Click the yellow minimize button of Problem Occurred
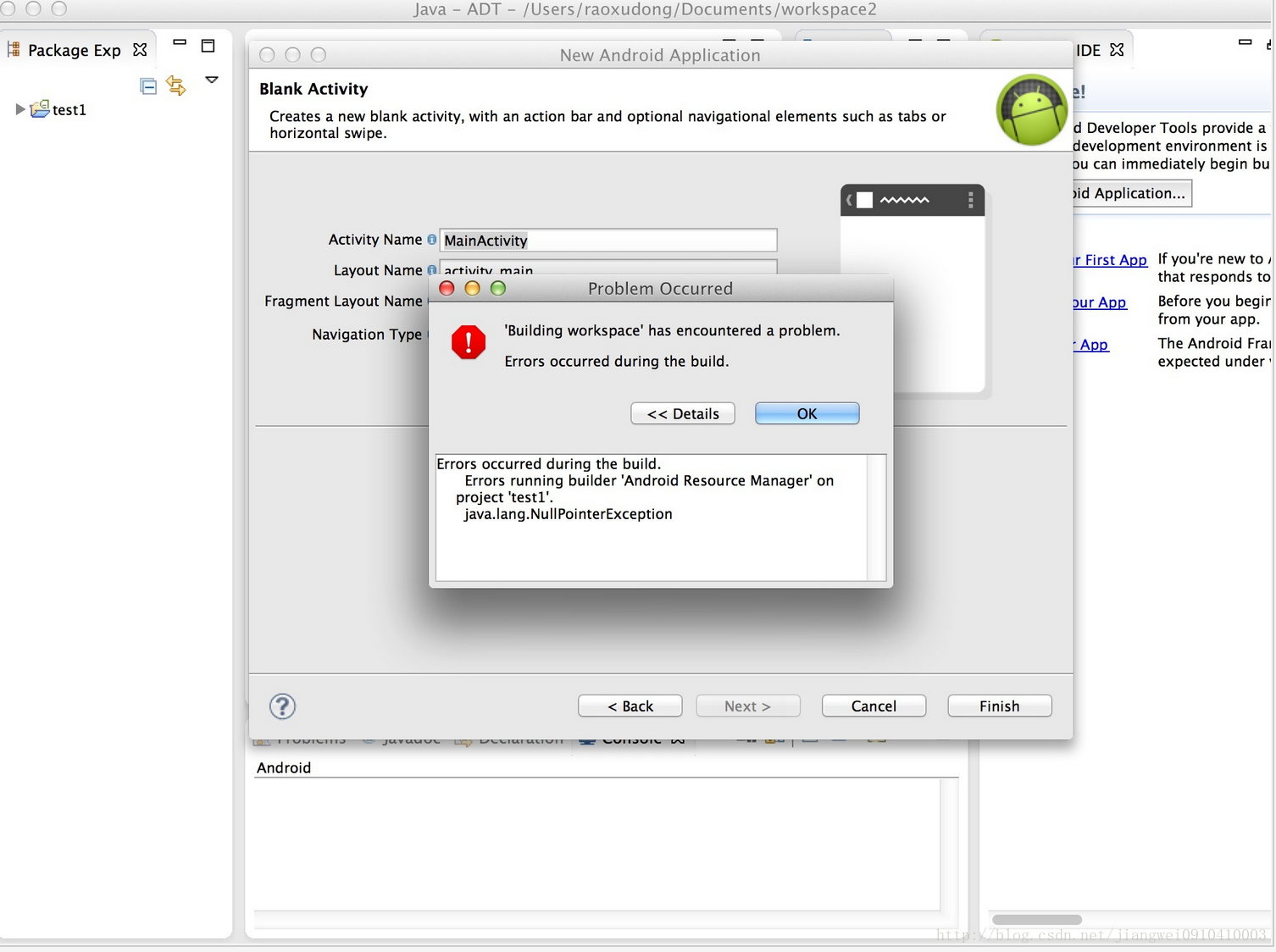Viewport: 1276px width, 952px height. pos(472,288)
